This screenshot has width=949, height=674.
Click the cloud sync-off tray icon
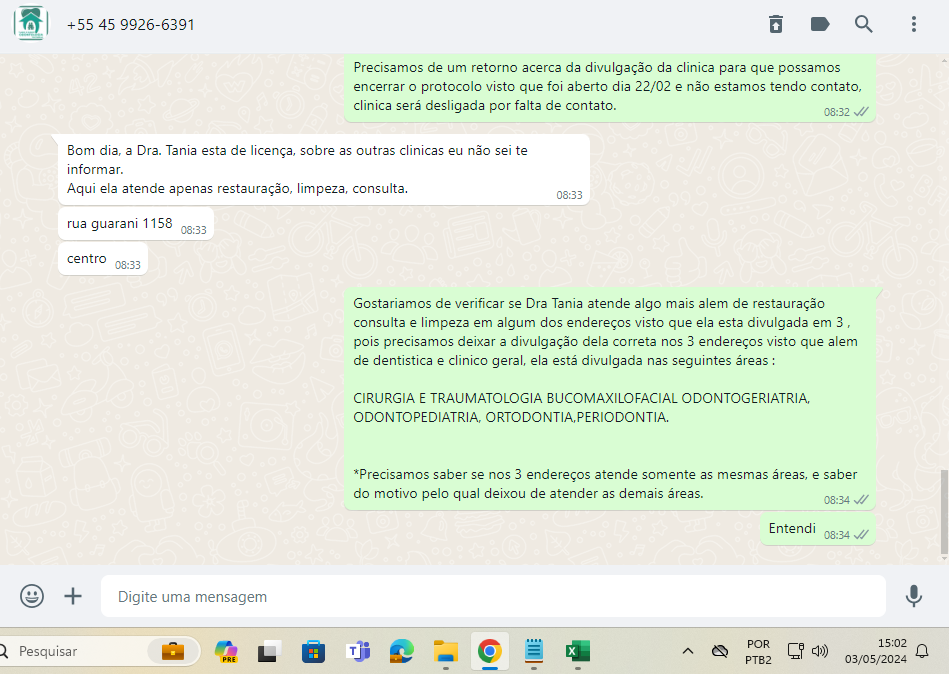[x=720, y=651]
